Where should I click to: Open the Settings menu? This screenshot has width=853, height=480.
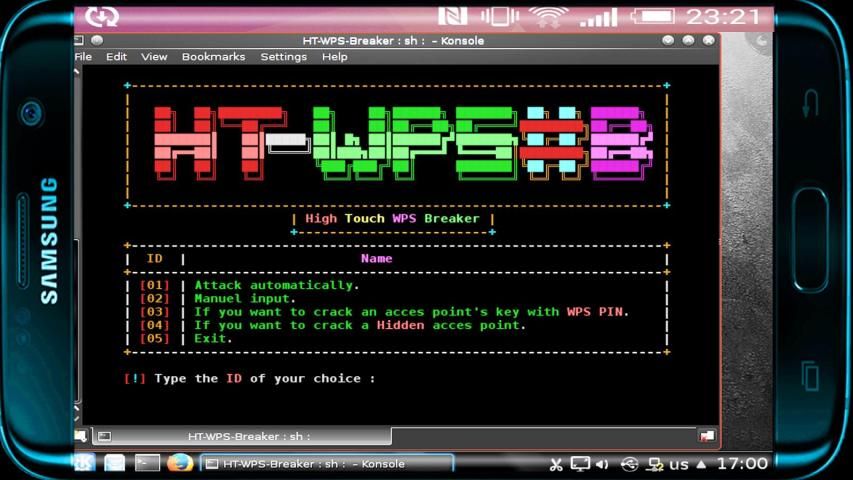click(283, 57)
